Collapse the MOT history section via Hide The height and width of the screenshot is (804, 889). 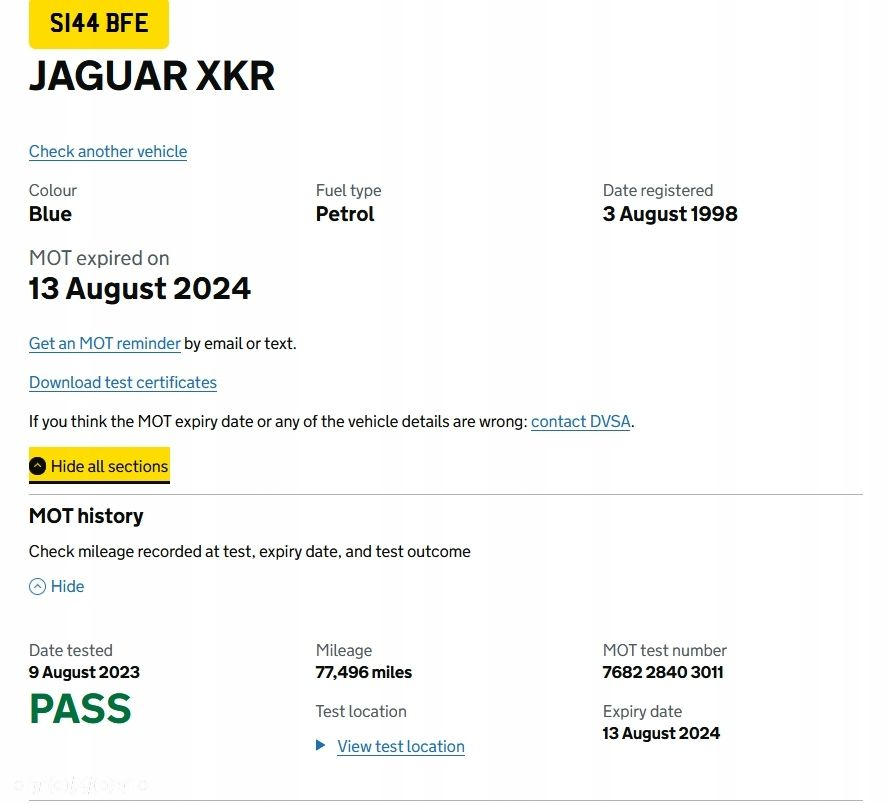pos(57,586)
